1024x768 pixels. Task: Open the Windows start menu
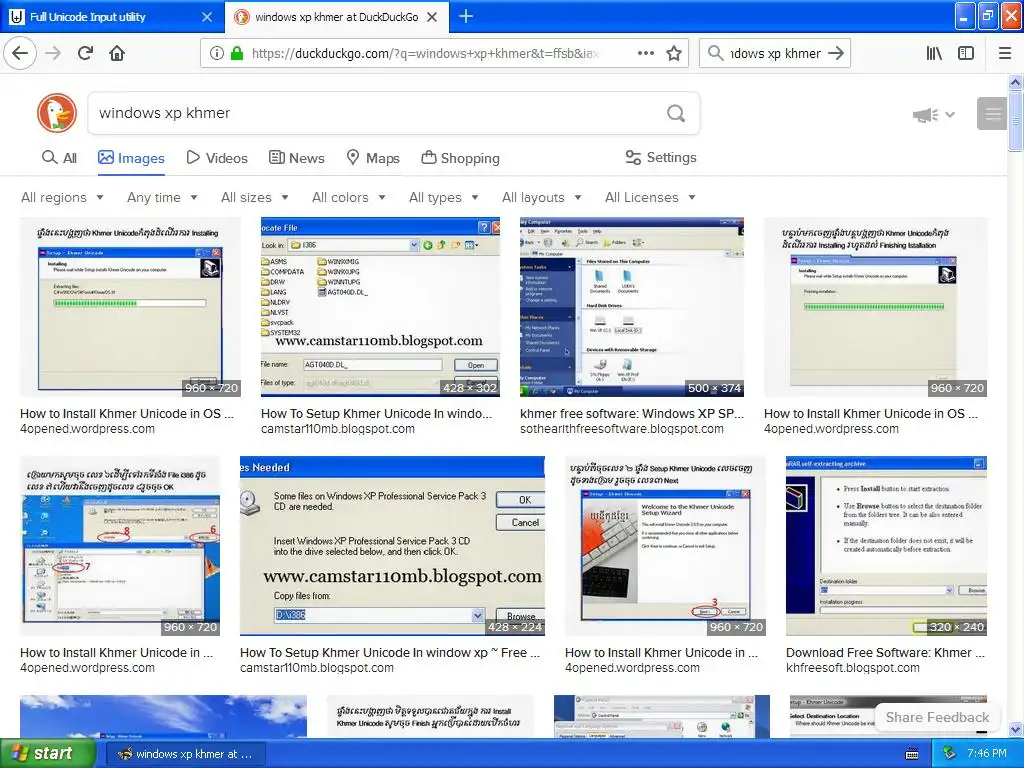(48, 754)
